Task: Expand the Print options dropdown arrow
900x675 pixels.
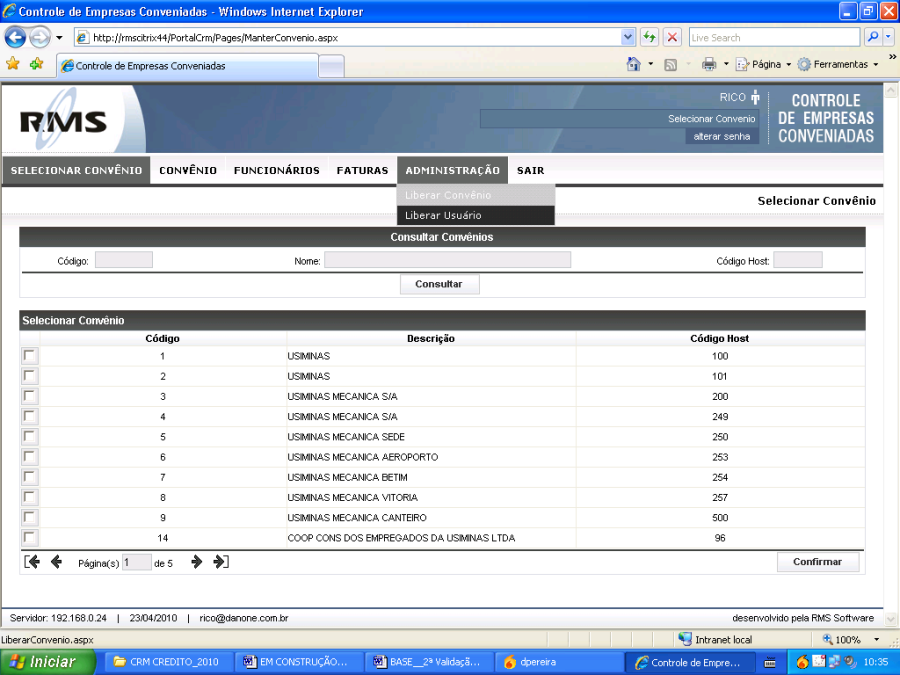Action: click(x=726, y=64)
